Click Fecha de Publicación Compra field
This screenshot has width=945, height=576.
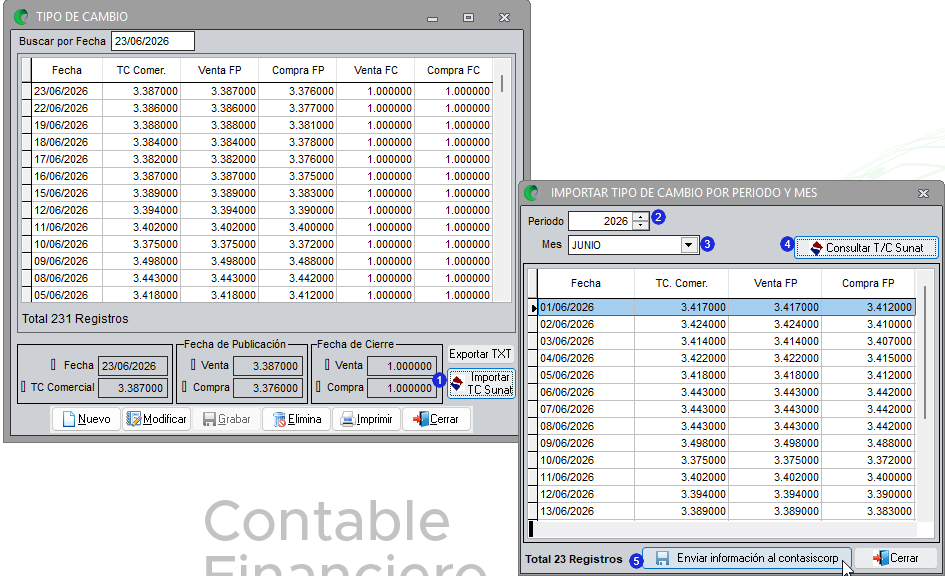point(267,387)
